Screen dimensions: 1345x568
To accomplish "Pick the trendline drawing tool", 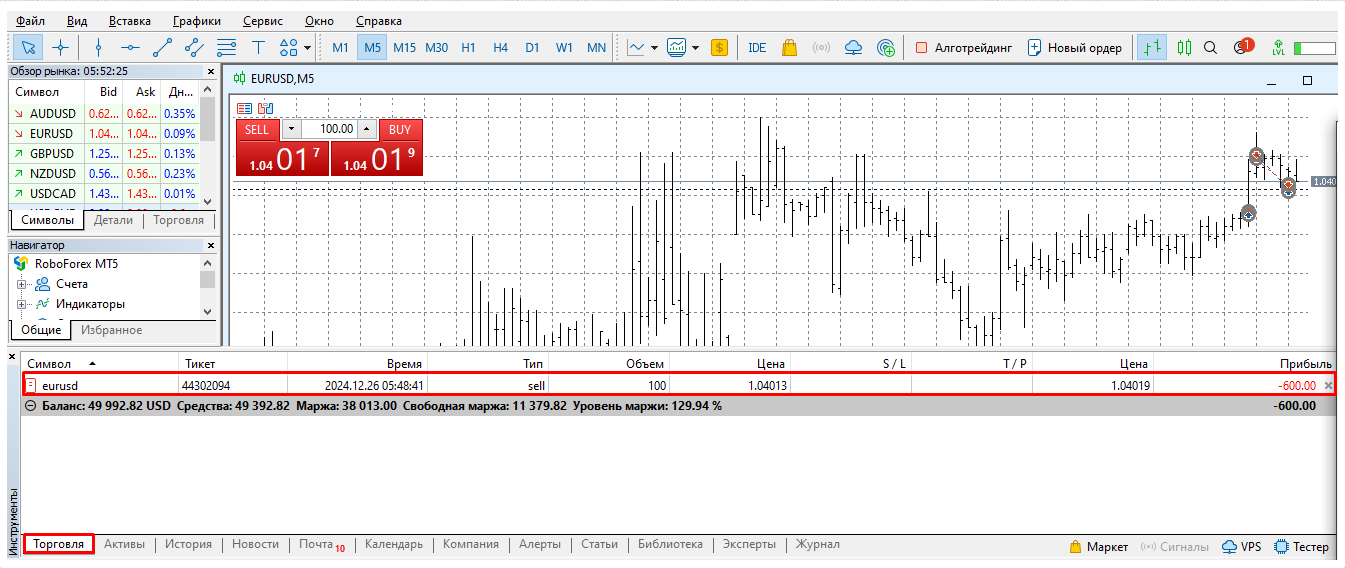I will point(162,47).
